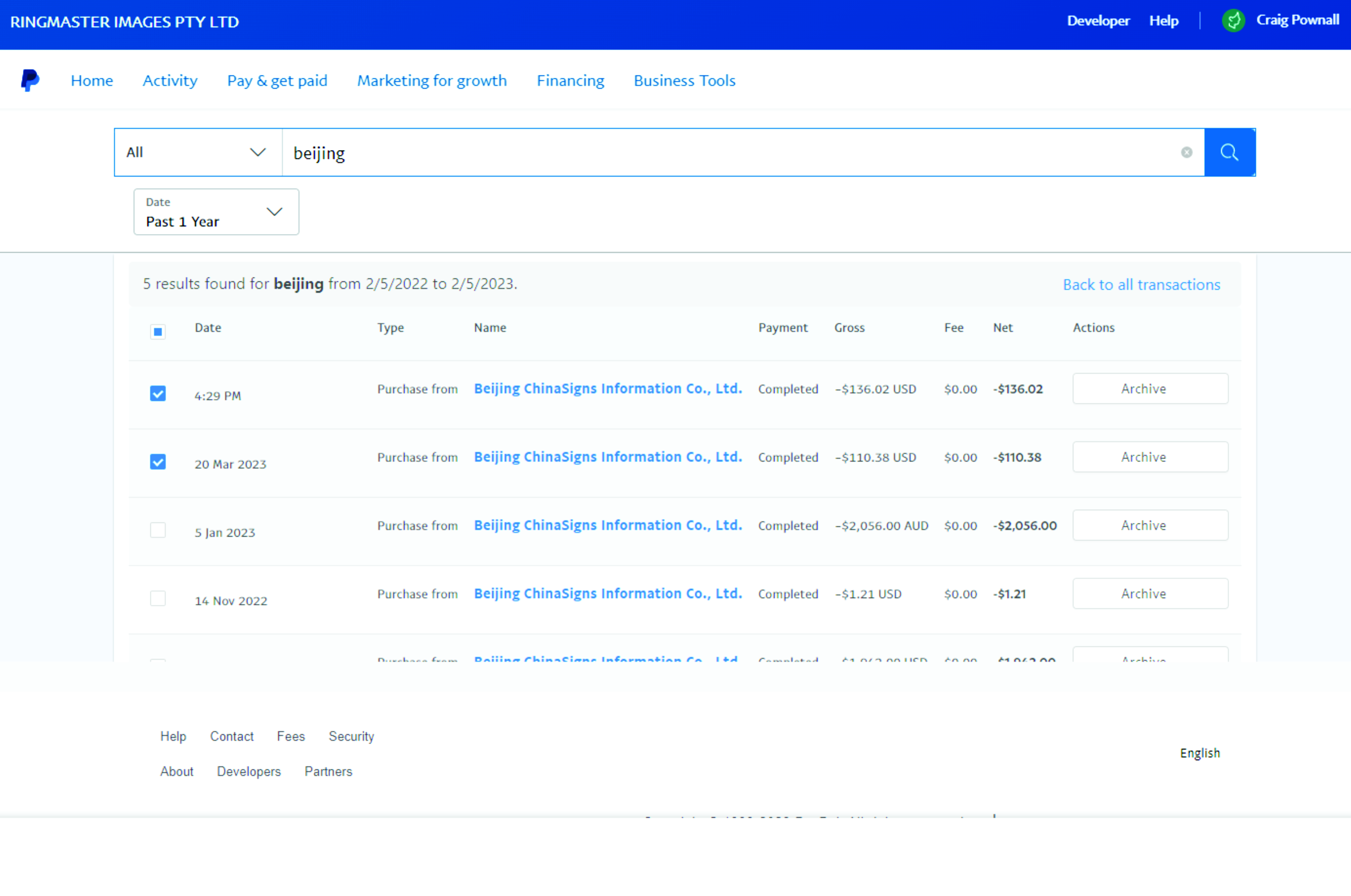Archive the 14 Nov 2022 transaction
Screen dimensions: 1351x896
pos(1150,594)
